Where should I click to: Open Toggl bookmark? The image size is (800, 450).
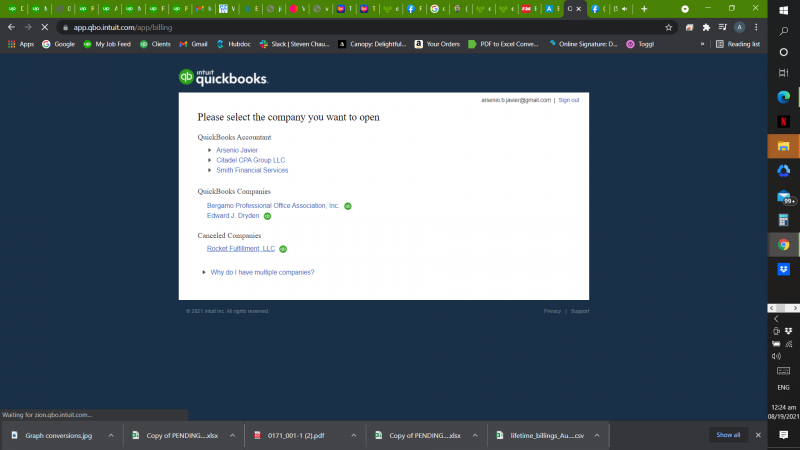(x=640, y=44)
